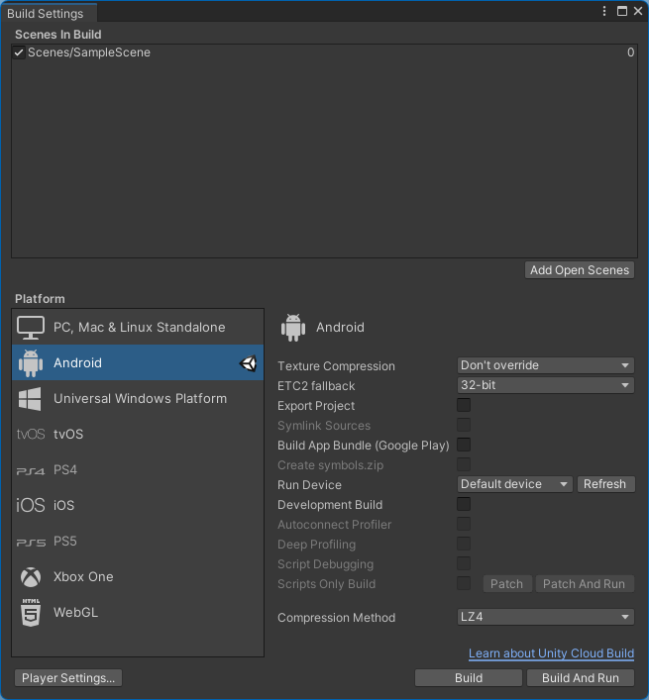Select the tvOS platform entry
This screenshot has height=700, width=649.
[x=138, y=434]
